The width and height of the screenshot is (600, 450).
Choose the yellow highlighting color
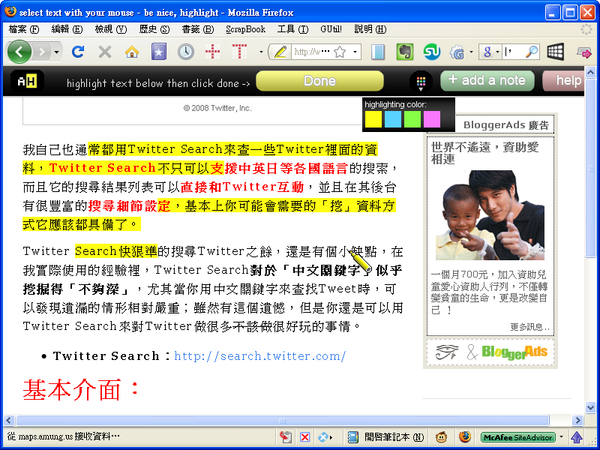[373, 119]
